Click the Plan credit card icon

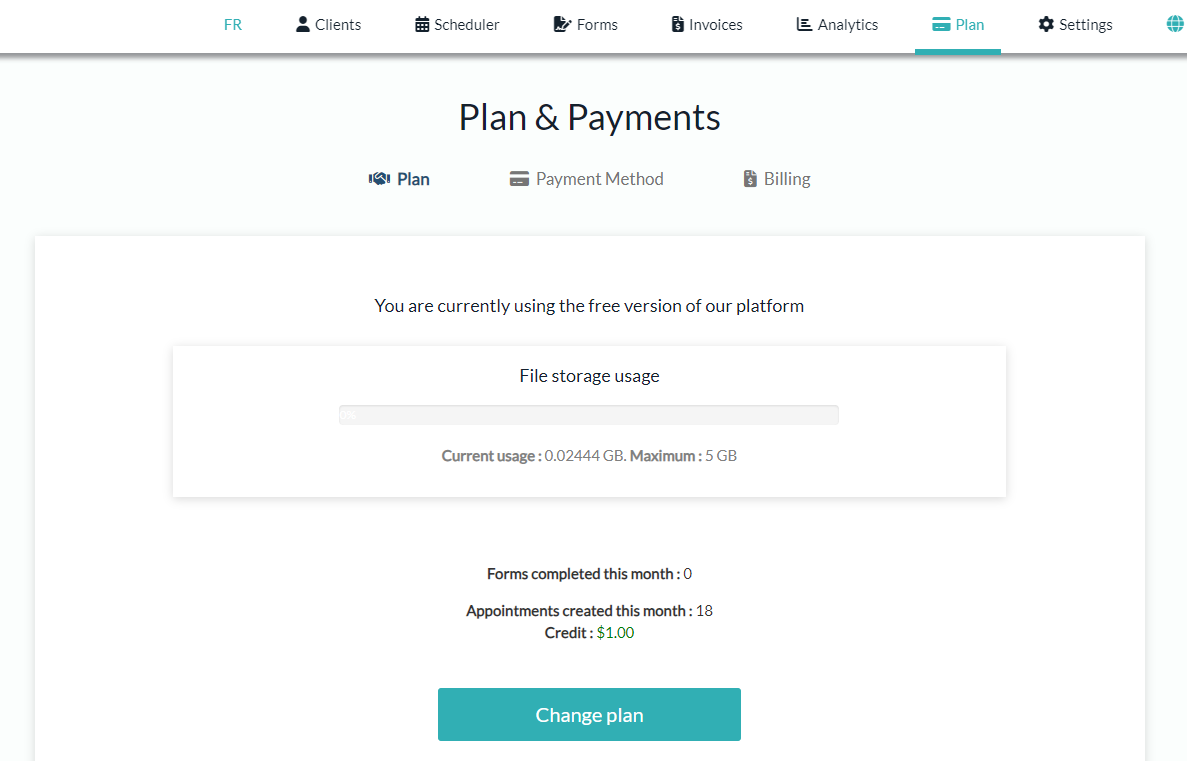coord(941,24)
